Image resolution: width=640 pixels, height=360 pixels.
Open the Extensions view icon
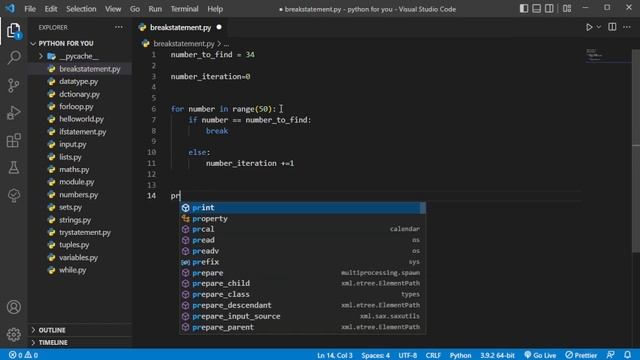13,140
